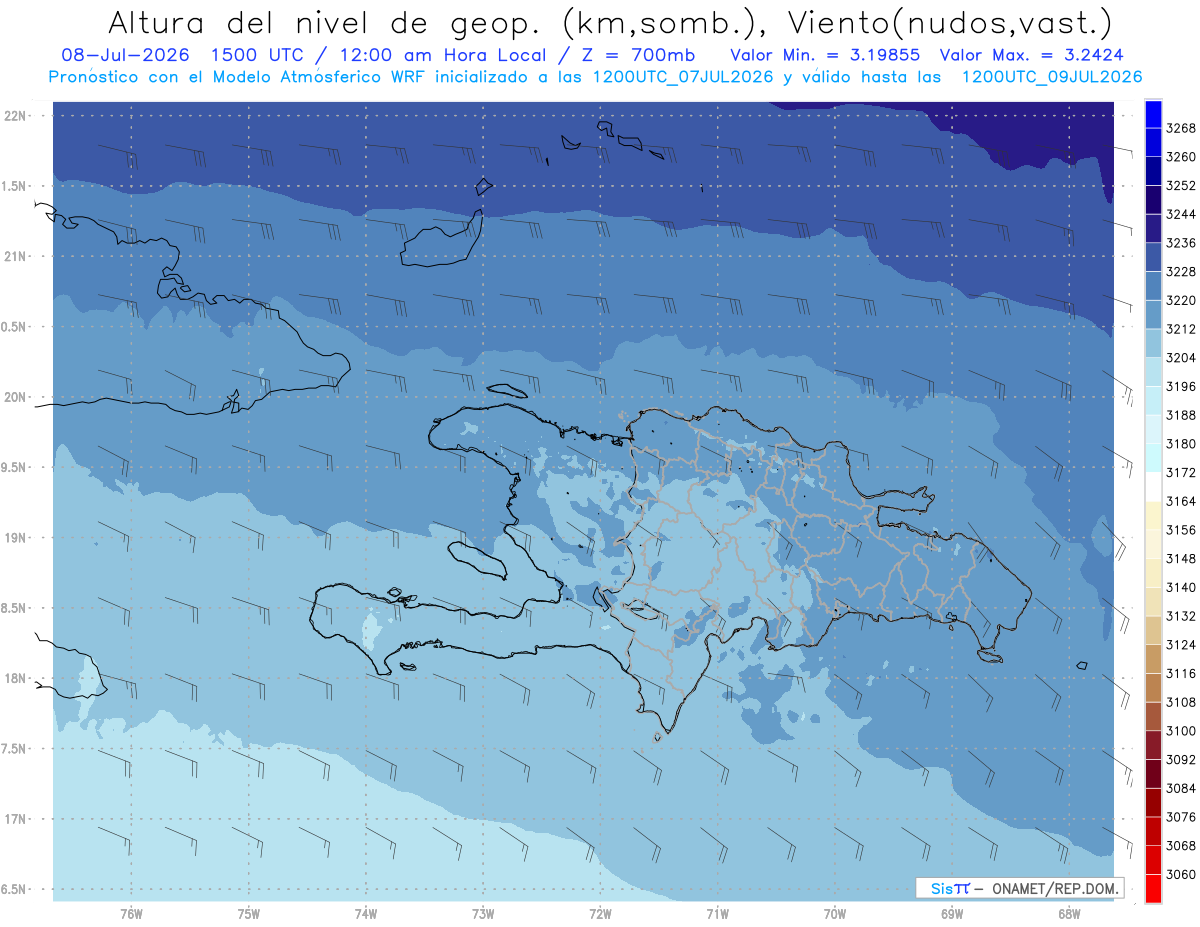Click the '75W' longitude label
Image resolution: width=1200 pixels, height=927 pixels.
pos(248,914)
